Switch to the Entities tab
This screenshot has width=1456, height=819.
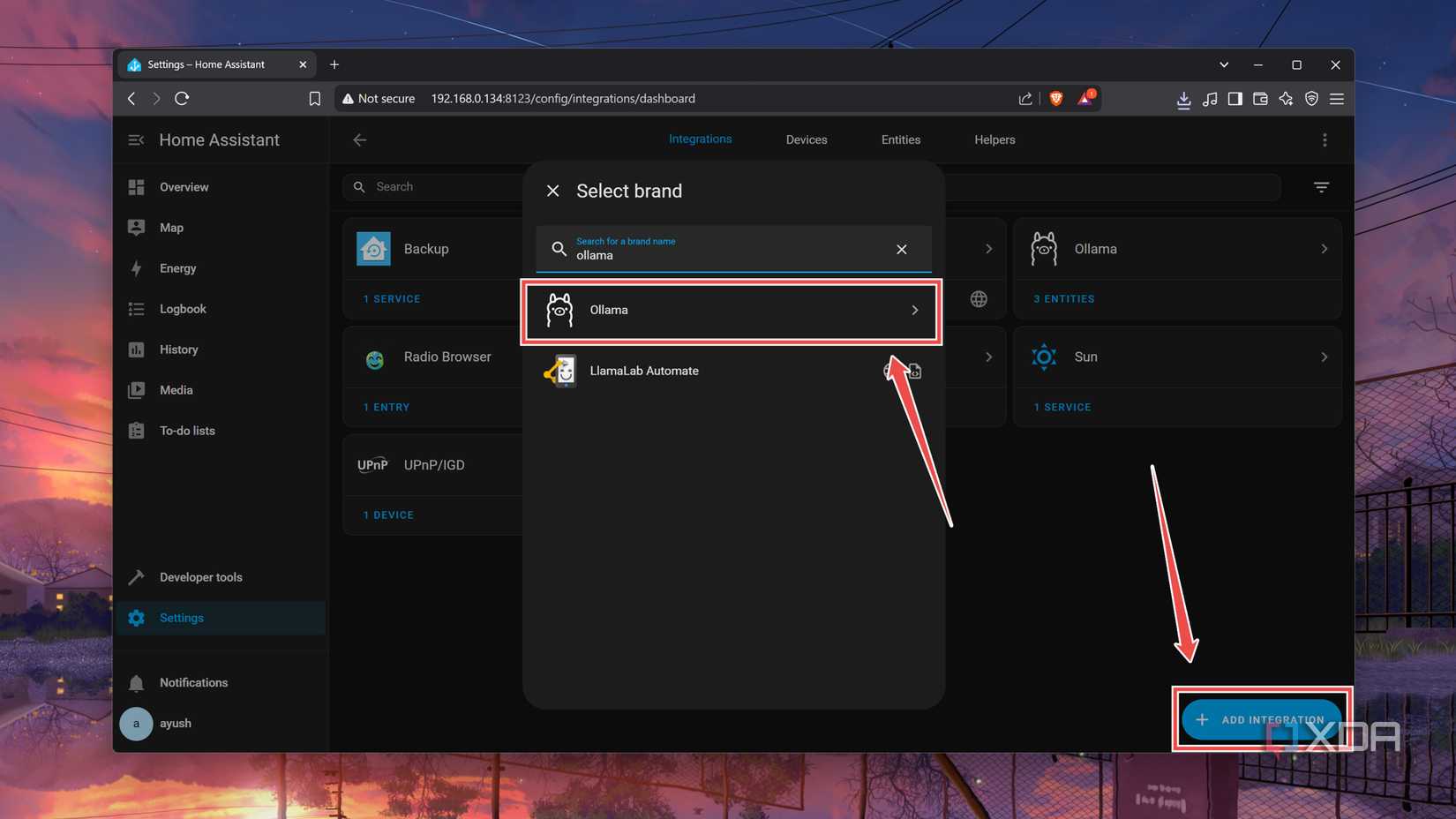[901, 140]
